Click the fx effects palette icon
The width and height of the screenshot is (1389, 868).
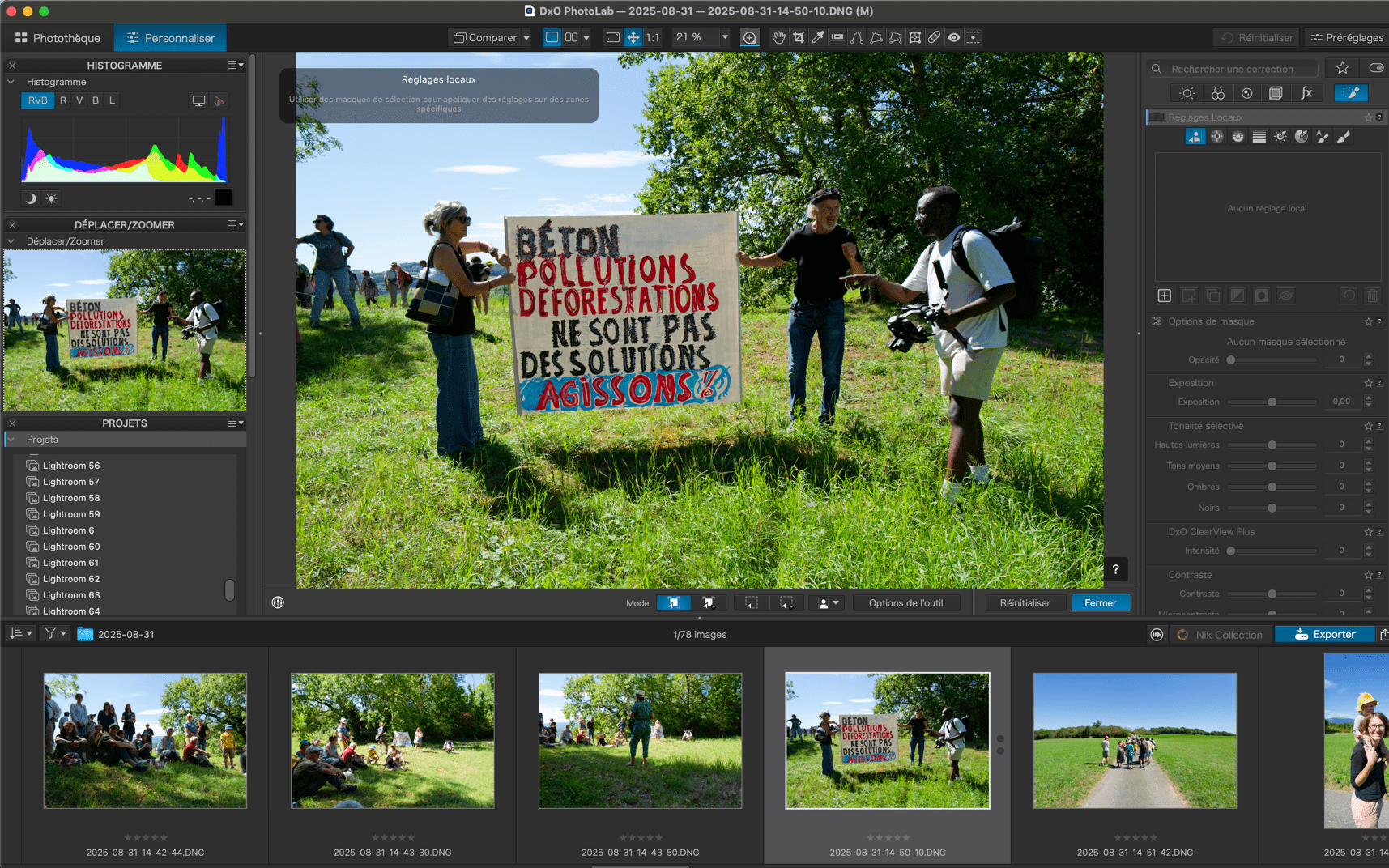coord(1306,93)
